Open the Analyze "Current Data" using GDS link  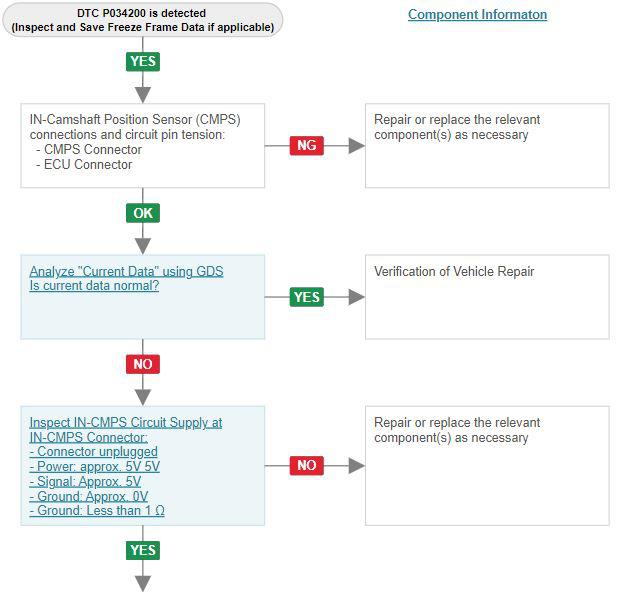point(126,271)
